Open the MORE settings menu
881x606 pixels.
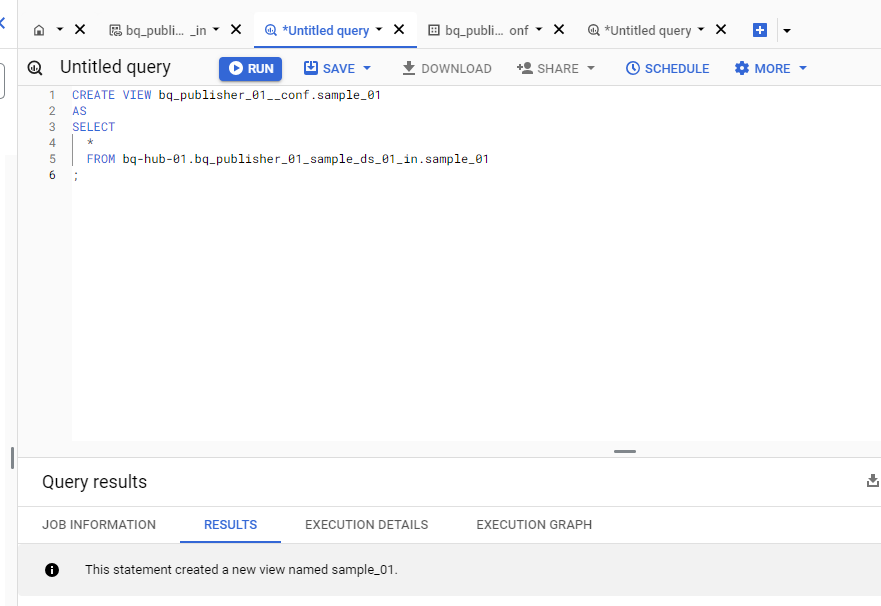[x=762, y=69]
